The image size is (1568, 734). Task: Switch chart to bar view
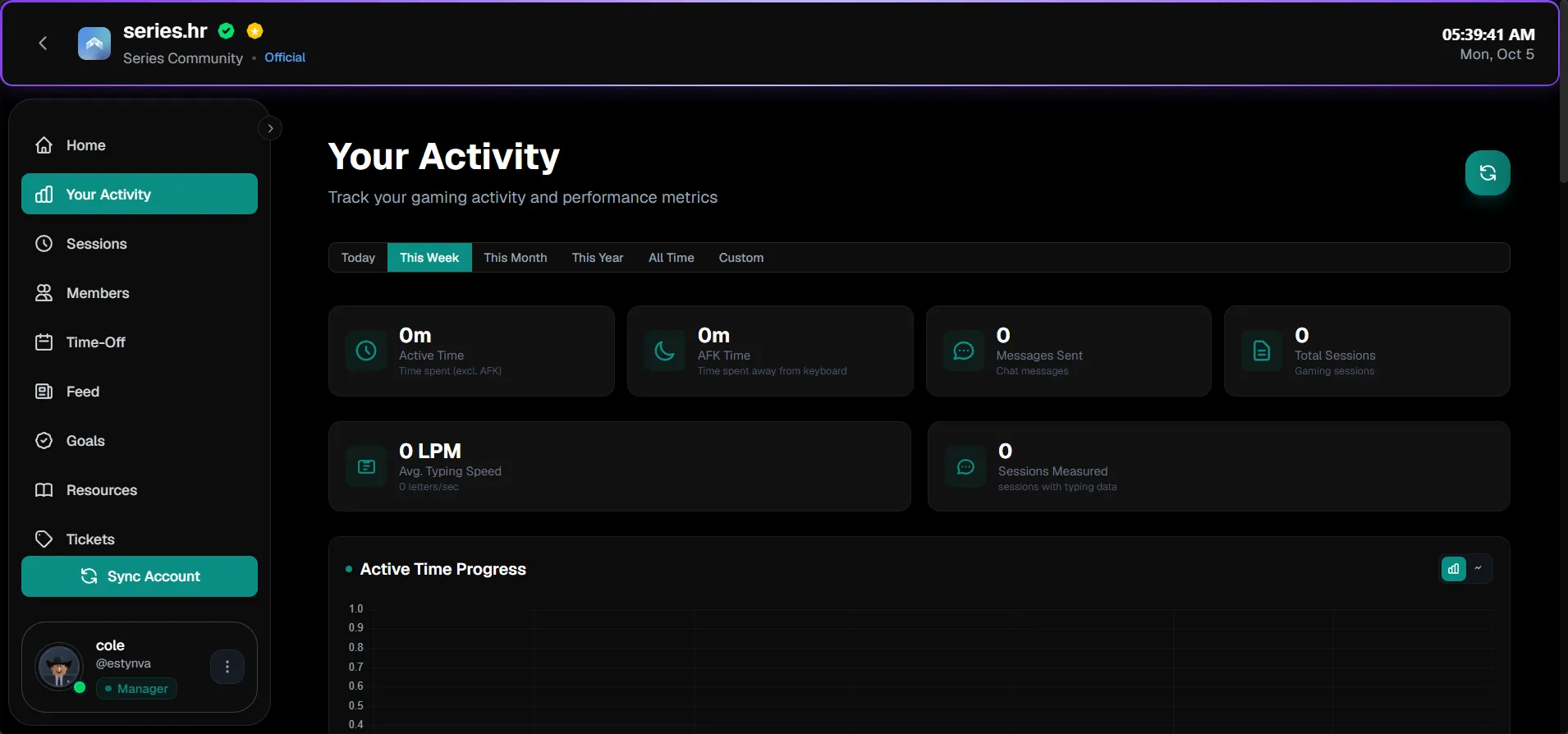(x=1454, y=569)
